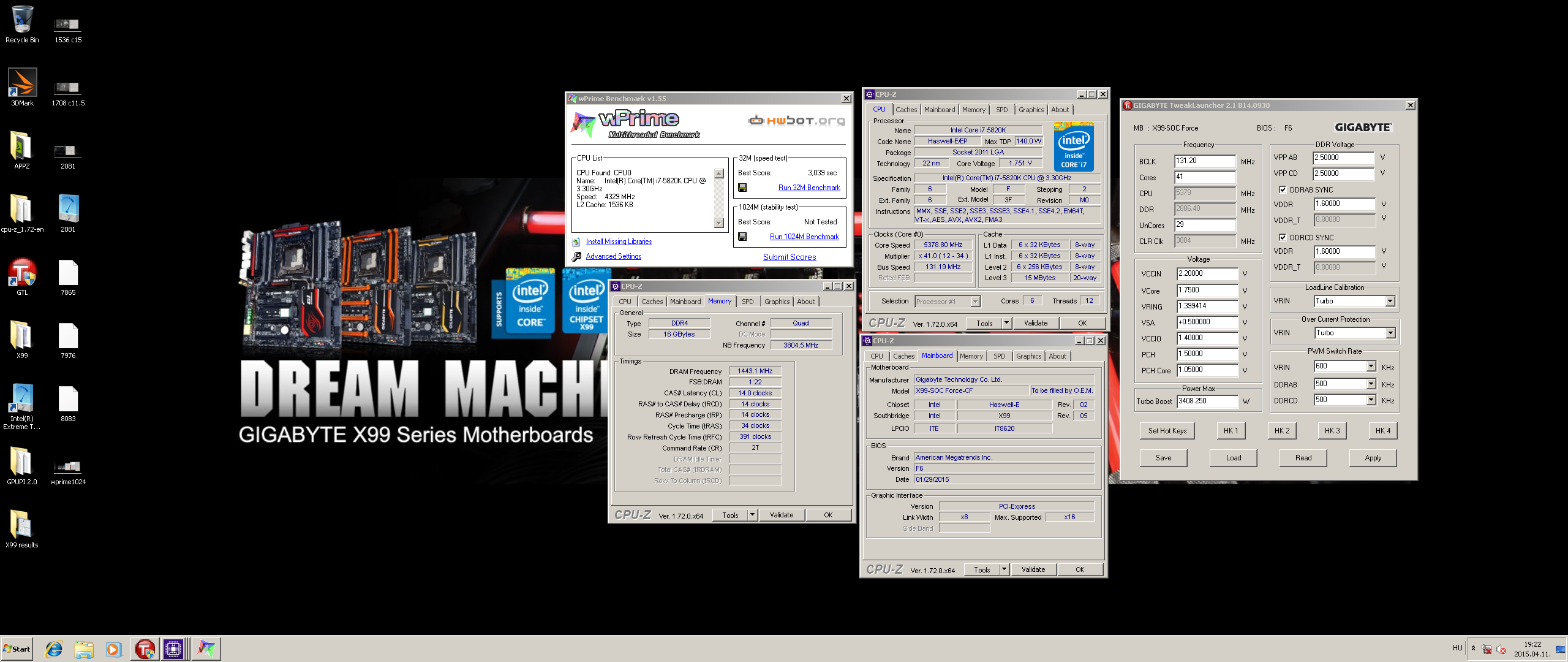
Task: Open Windows Explorer from the taskbar
Action: point(84,649)
